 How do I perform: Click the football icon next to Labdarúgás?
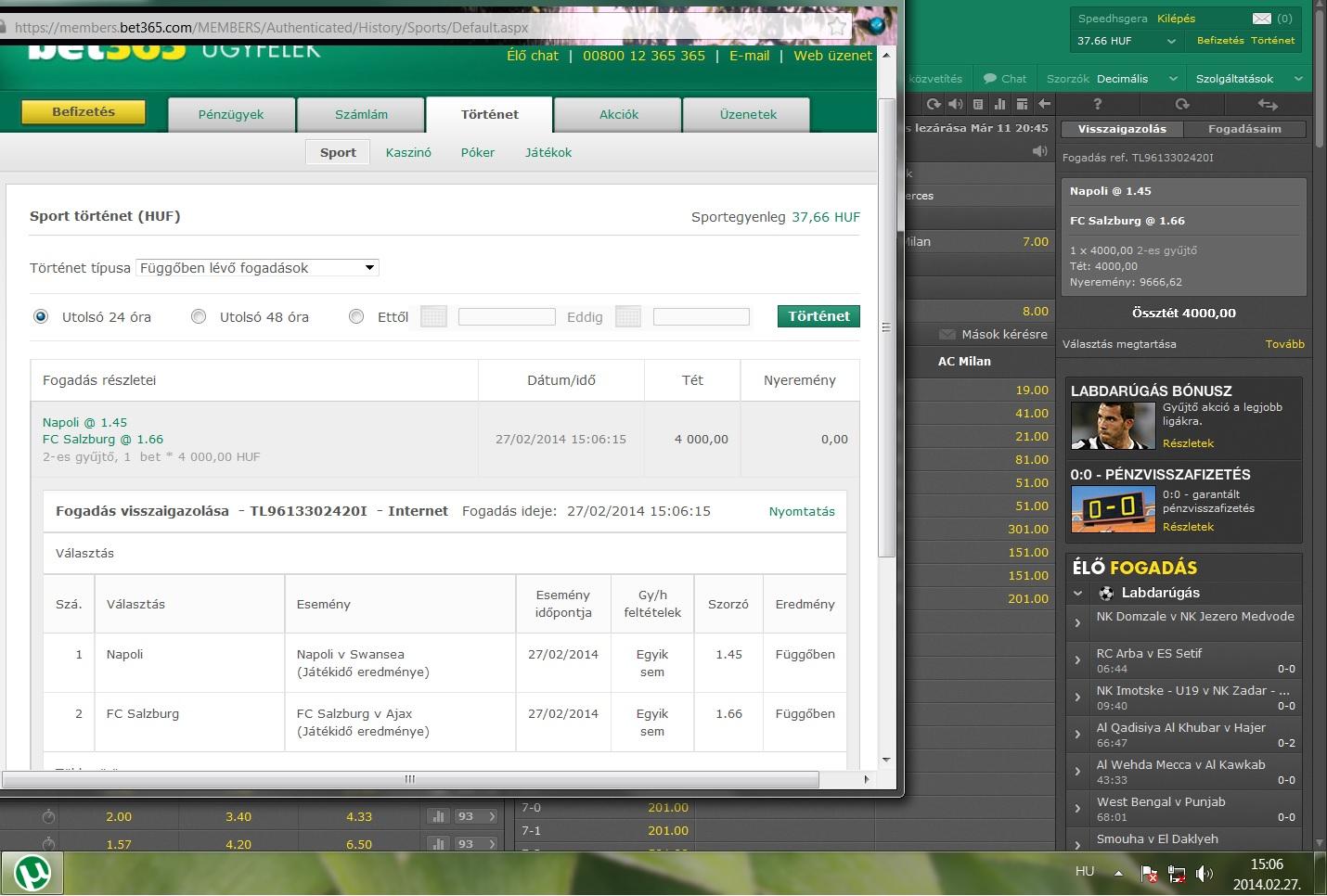(x=1106, y=593)
